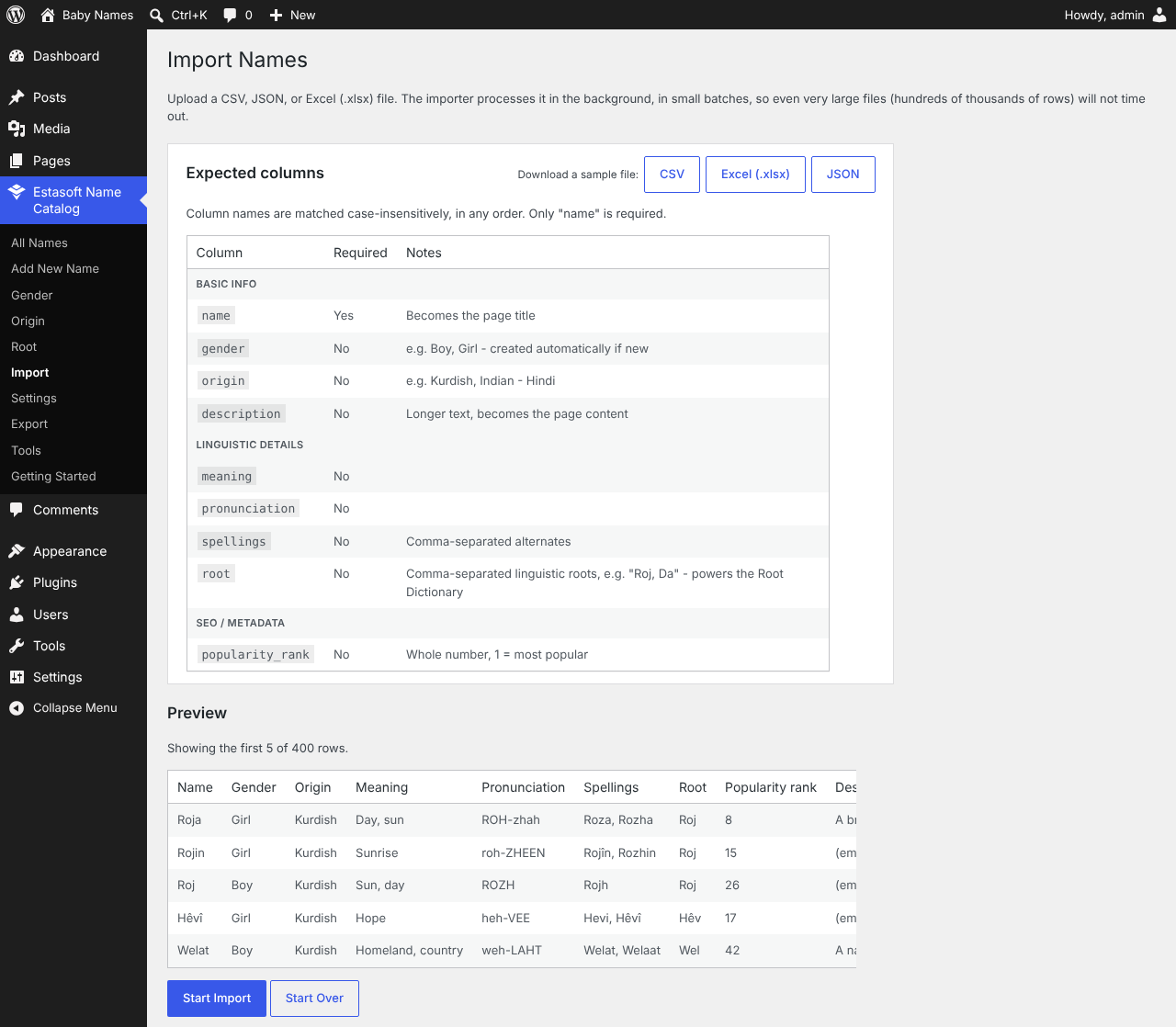Click the Plugins plug icon

coord(17,582)
